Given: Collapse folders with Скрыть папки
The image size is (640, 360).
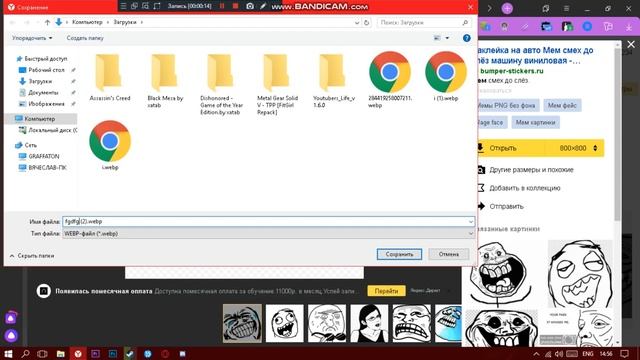Looking at the screenshot, I should tap(32, 256).
